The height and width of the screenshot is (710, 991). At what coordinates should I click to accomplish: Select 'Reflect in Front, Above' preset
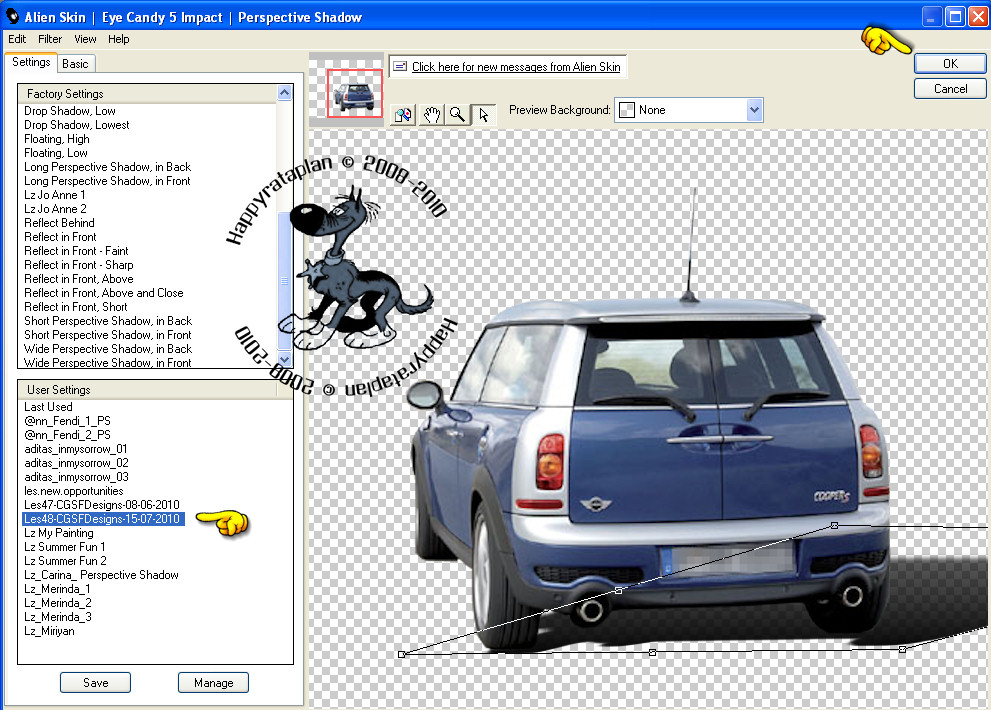pyautogui.click(x=79, y=279)
